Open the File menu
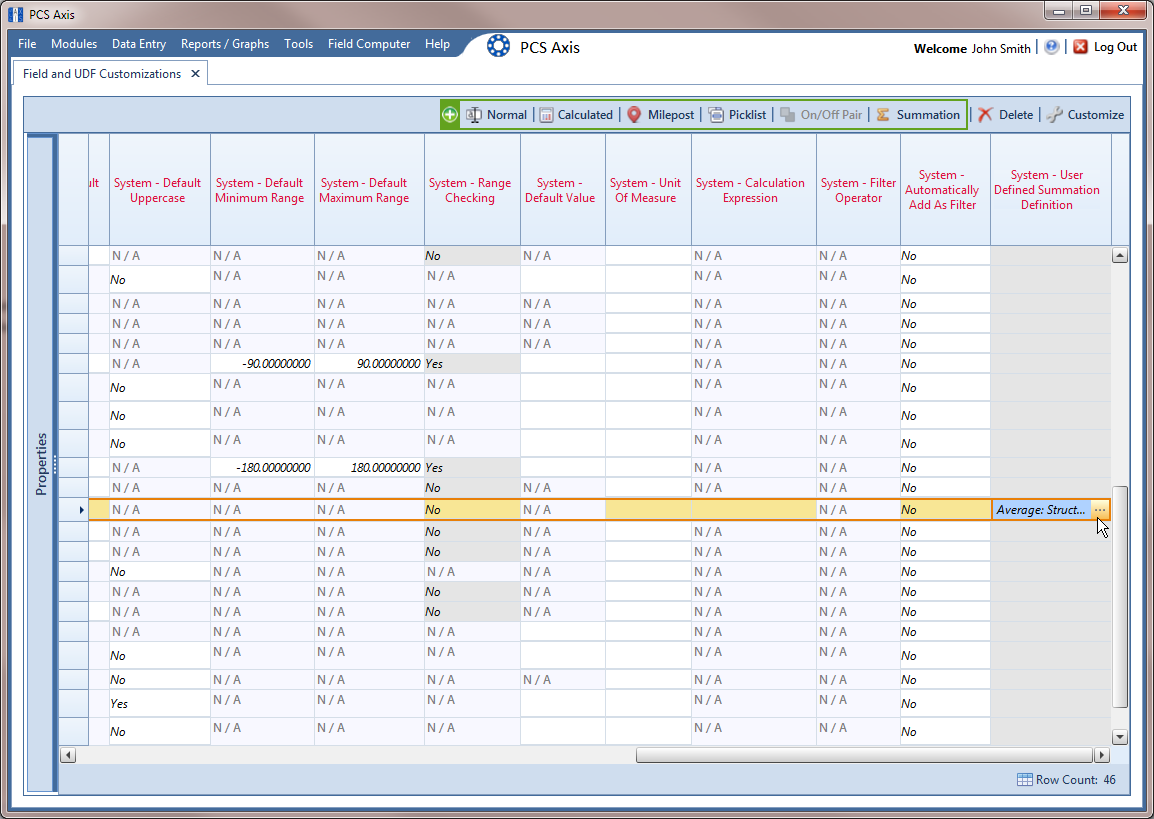 click(x=27, y=44)
